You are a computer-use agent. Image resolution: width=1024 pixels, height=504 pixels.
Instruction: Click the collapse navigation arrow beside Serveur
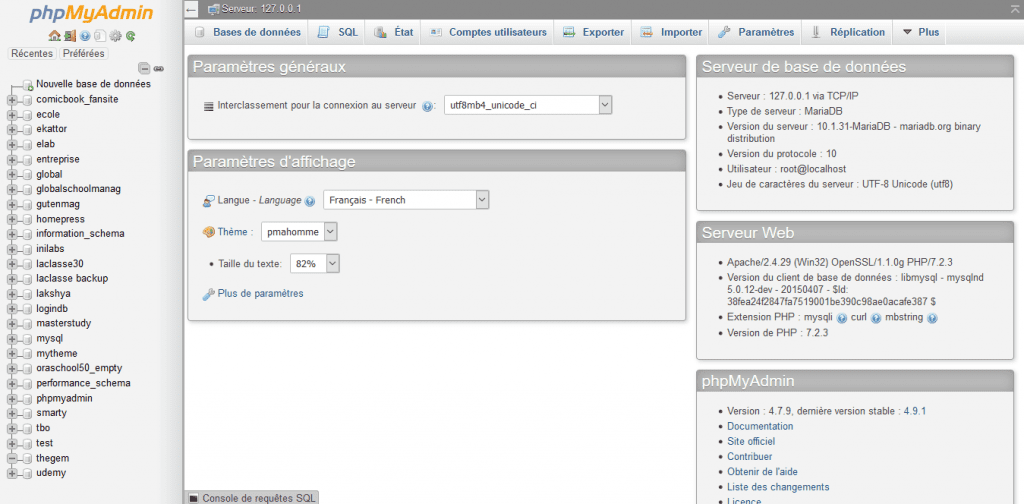tap(191, 9)
